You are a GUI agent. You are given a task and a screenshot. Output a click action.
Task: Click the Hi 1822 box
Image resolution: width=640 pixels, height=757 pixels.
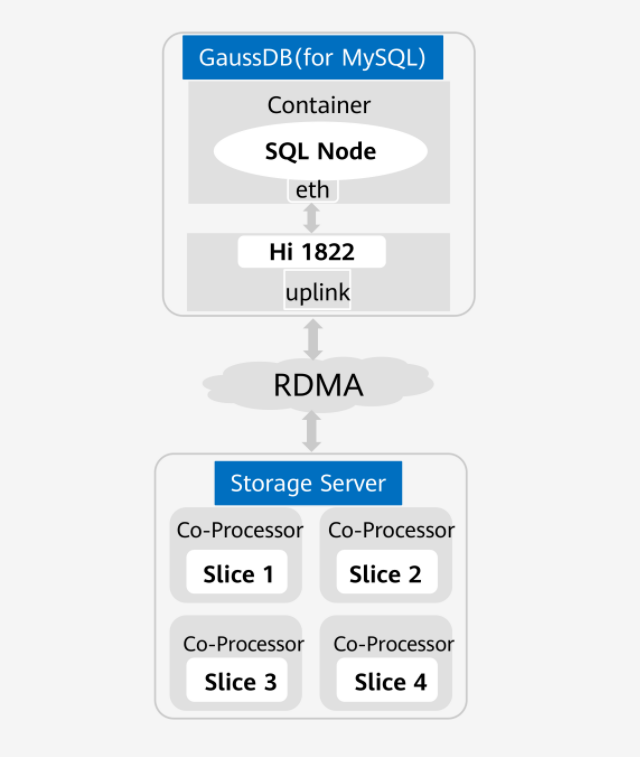(311, 252)
